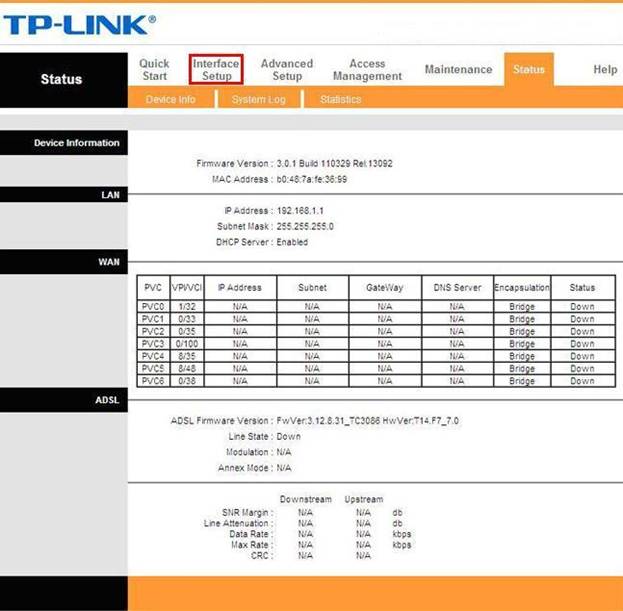
Task: Click the DNS Server column header
Action: 457,287
